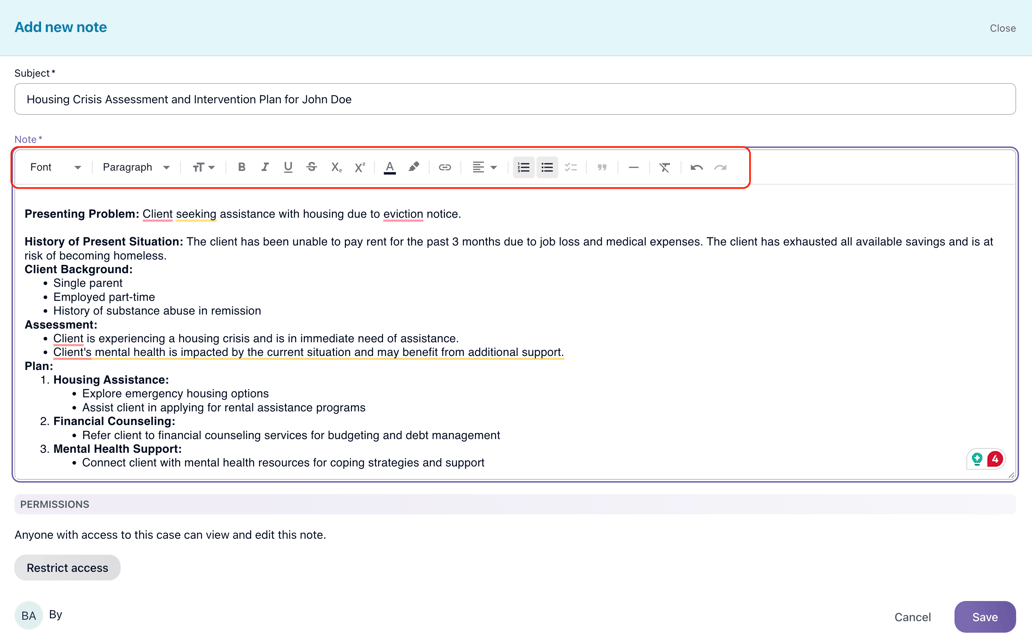Insert a hyperlink with the link icon
This screenshot has height=637, width=1032.
pos(445,167)
